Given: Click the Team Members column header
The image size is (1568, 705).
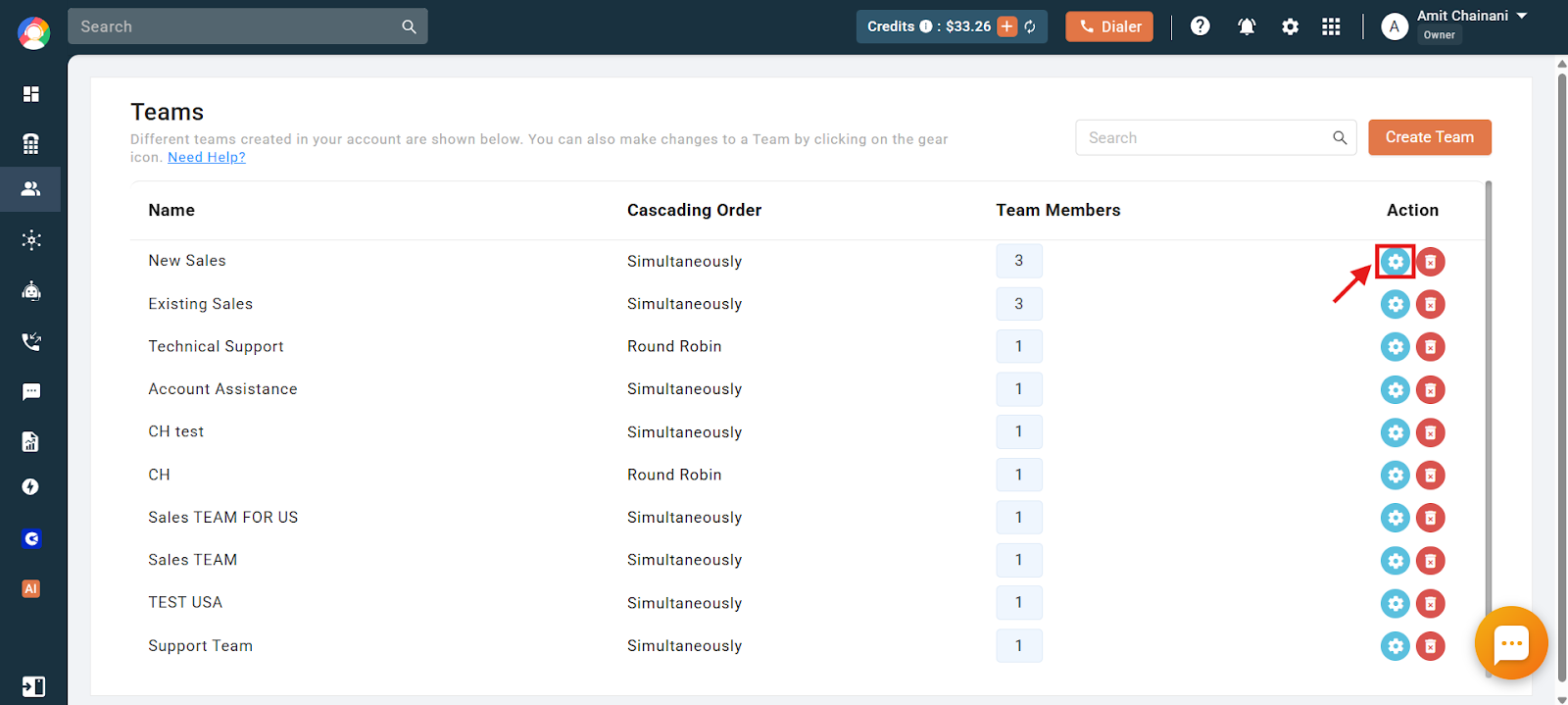Looking at the screenshot, I should pos(1057,210).
